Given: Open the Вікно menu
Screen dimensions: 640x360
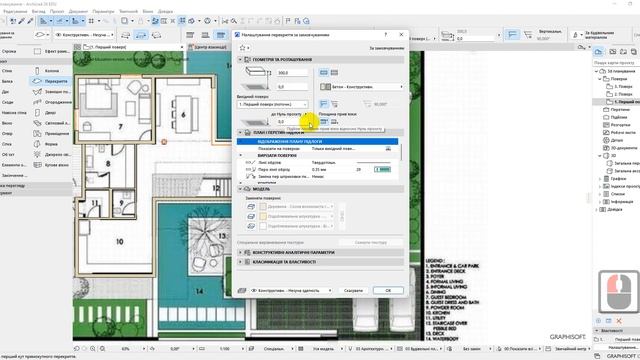Looking at the screenshot, I should 148,11.
